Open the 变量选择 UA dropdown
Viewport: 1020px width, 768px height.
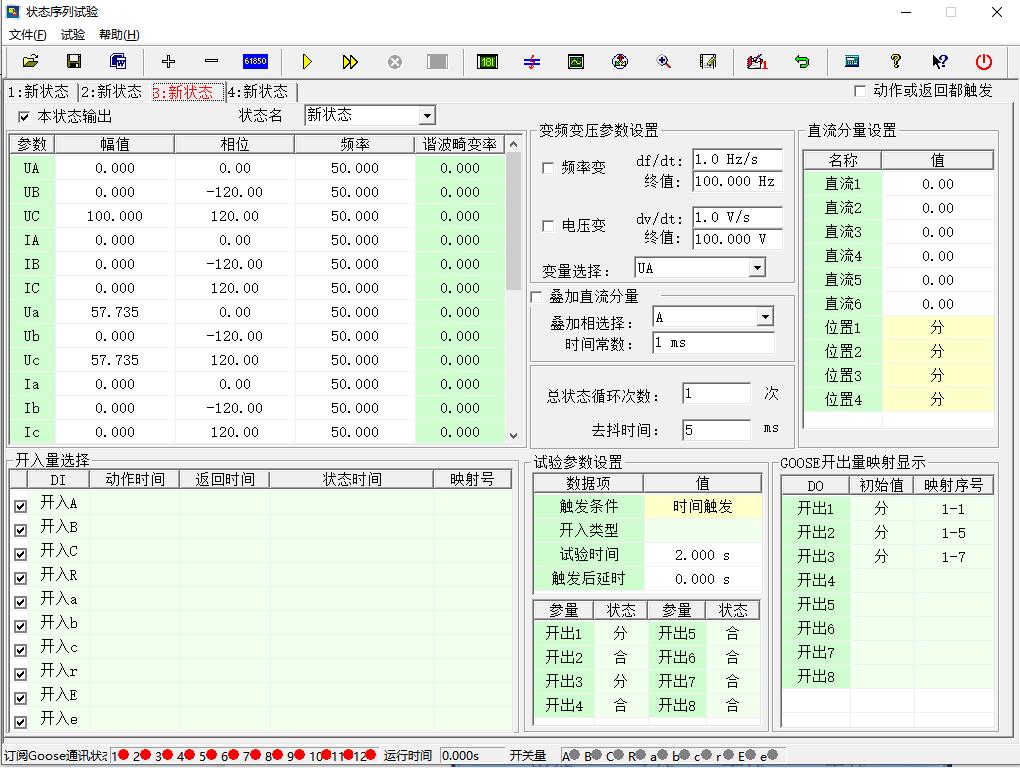(x=757, y=268)
